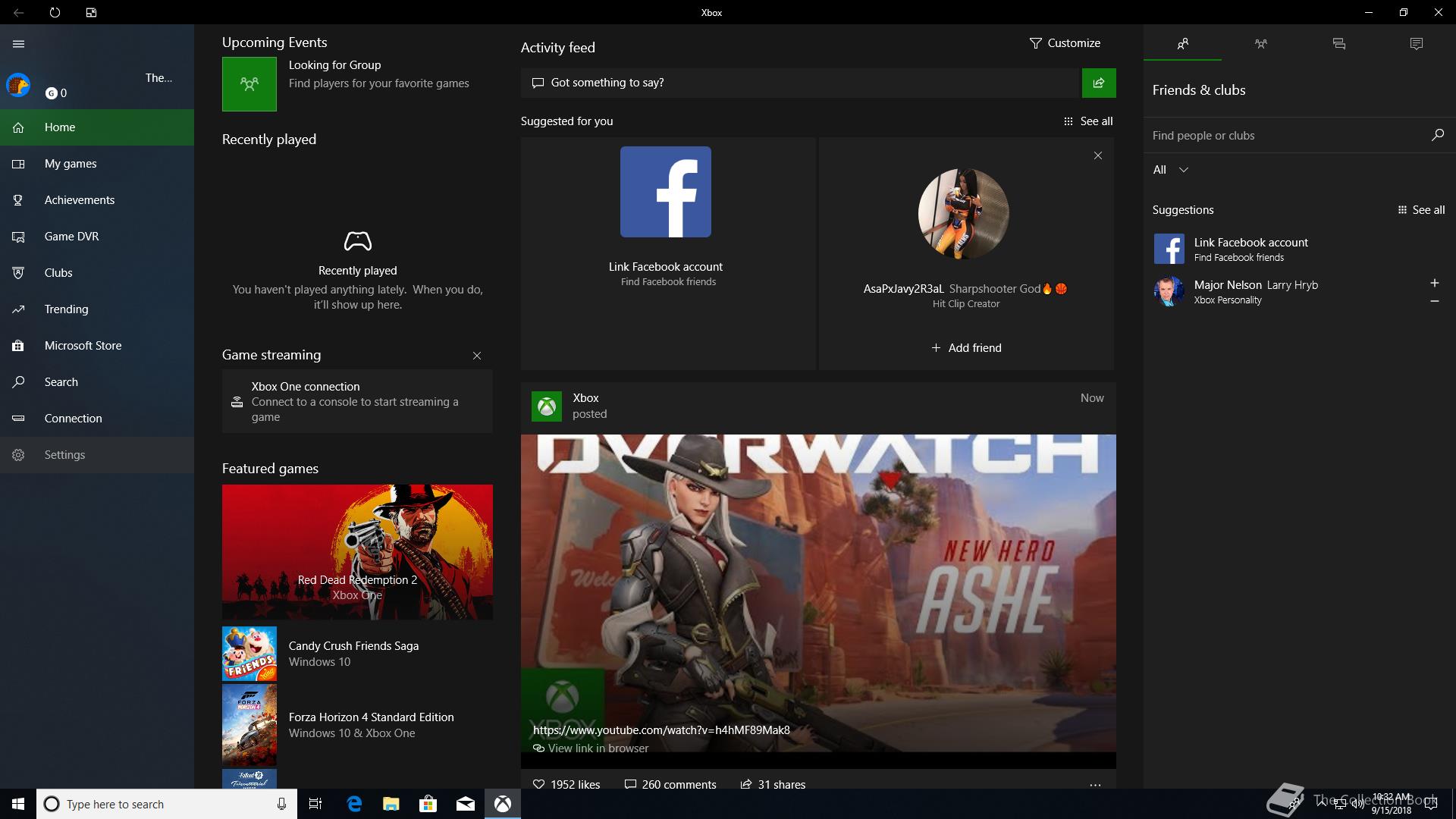This screenshot has width=1456, height=819.
Task: Click the picture-in-picture icon in title bar
Action: (91, 13)
